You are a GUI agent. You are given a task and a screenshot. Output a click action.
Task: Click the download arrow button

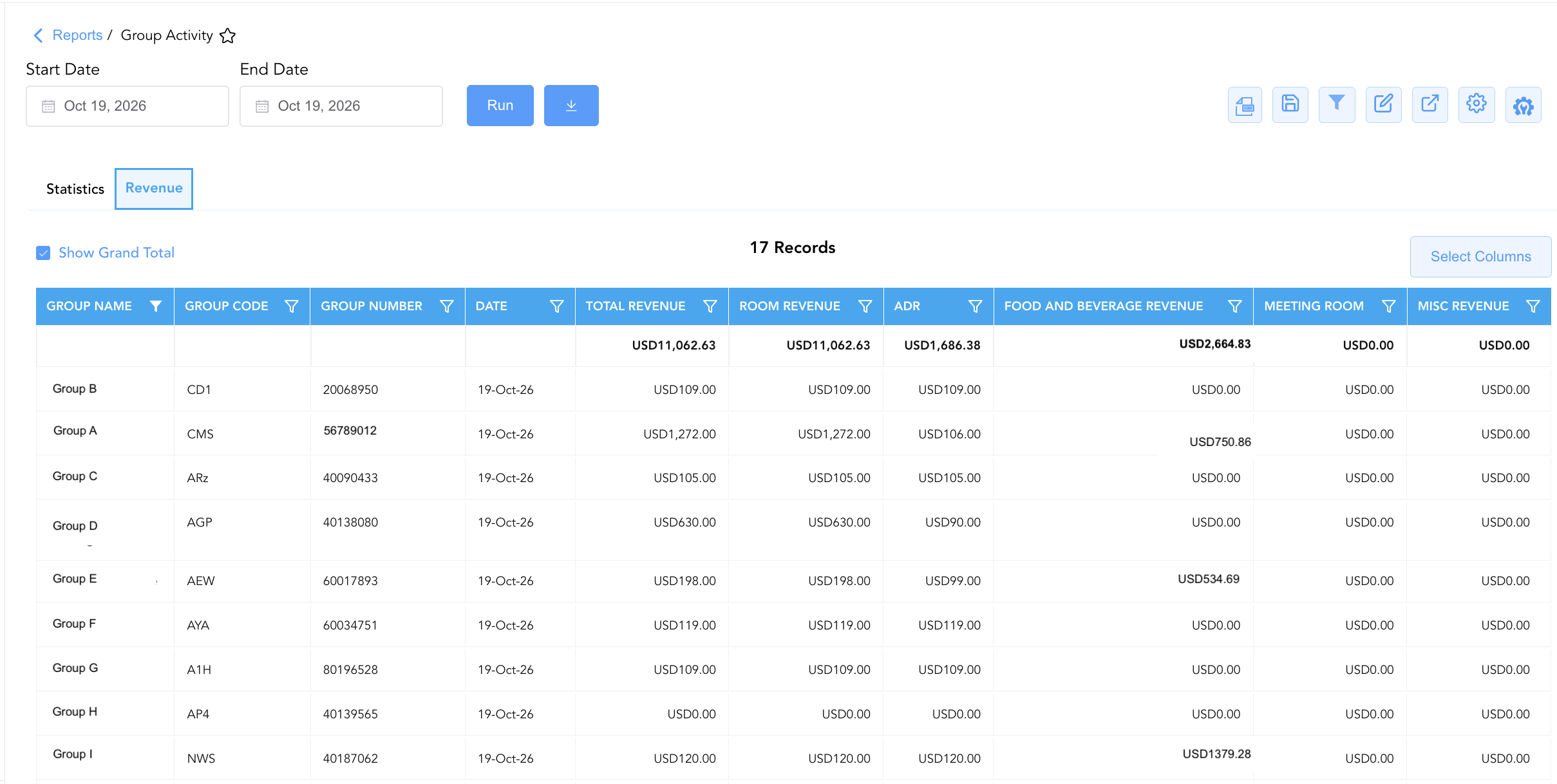click(x=571, y=106)
